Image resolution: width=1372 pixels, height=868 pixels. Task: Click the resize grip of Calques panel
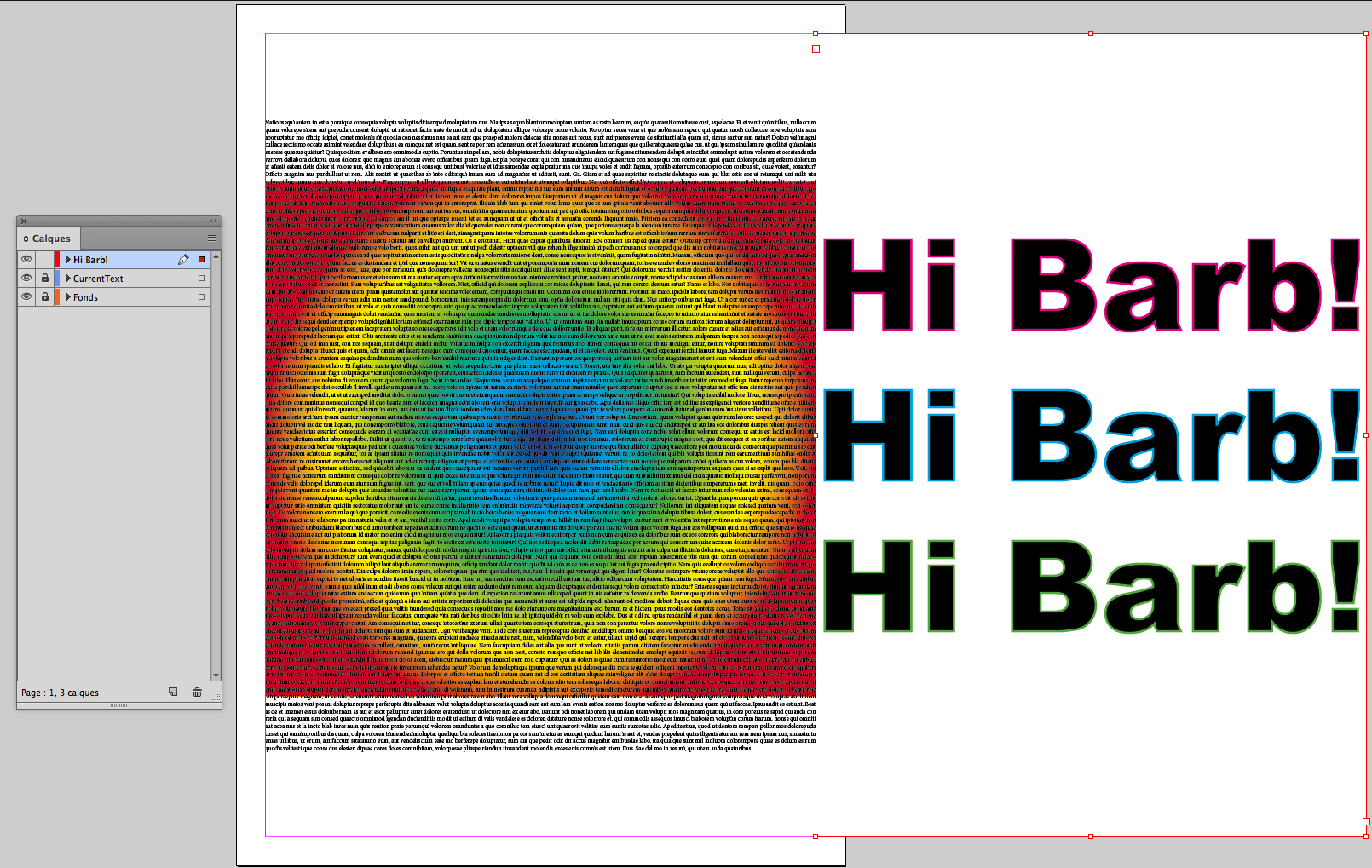(216, 698)
